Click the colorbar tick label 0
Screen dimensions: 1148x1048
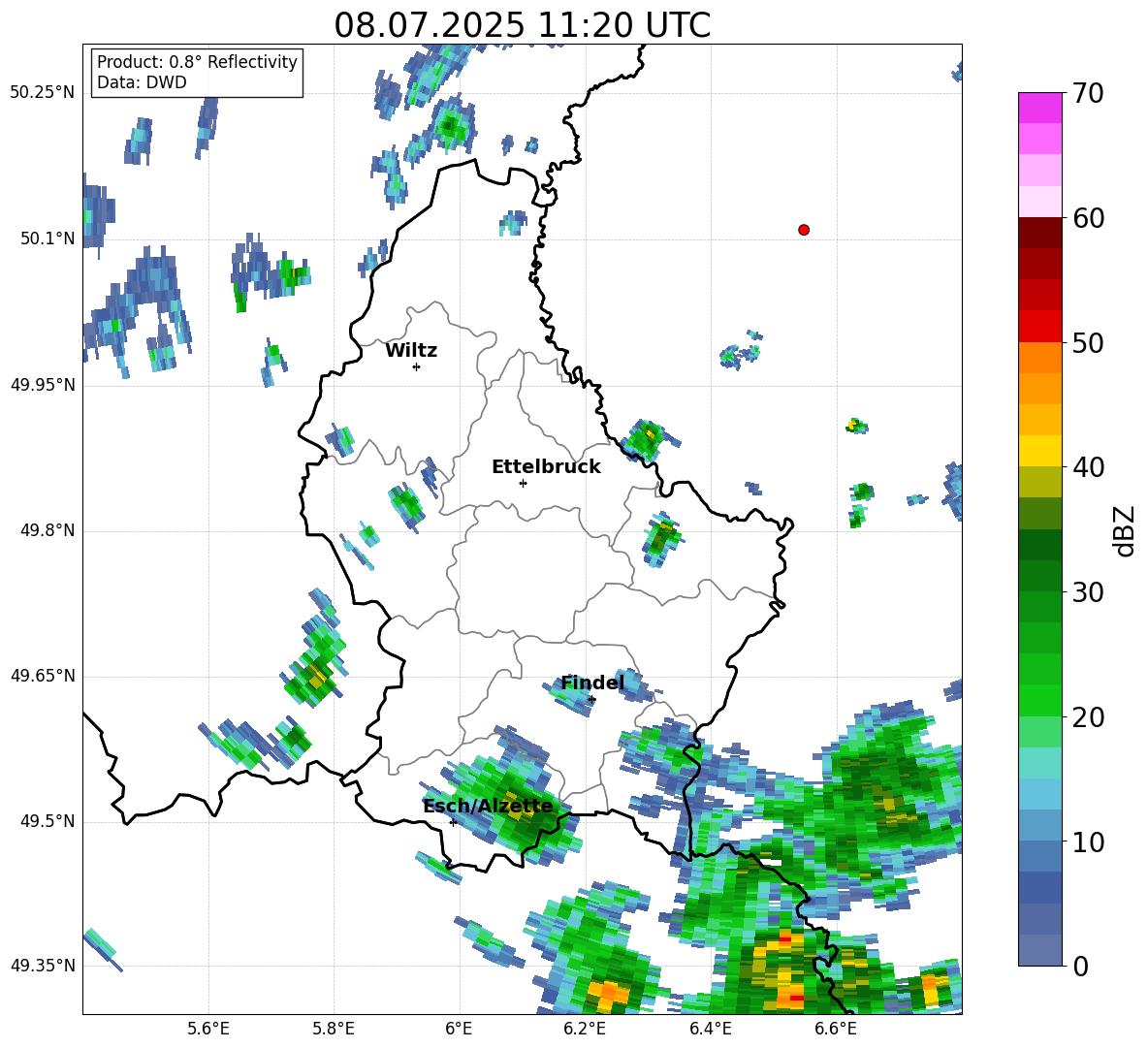pos(1080,966)
